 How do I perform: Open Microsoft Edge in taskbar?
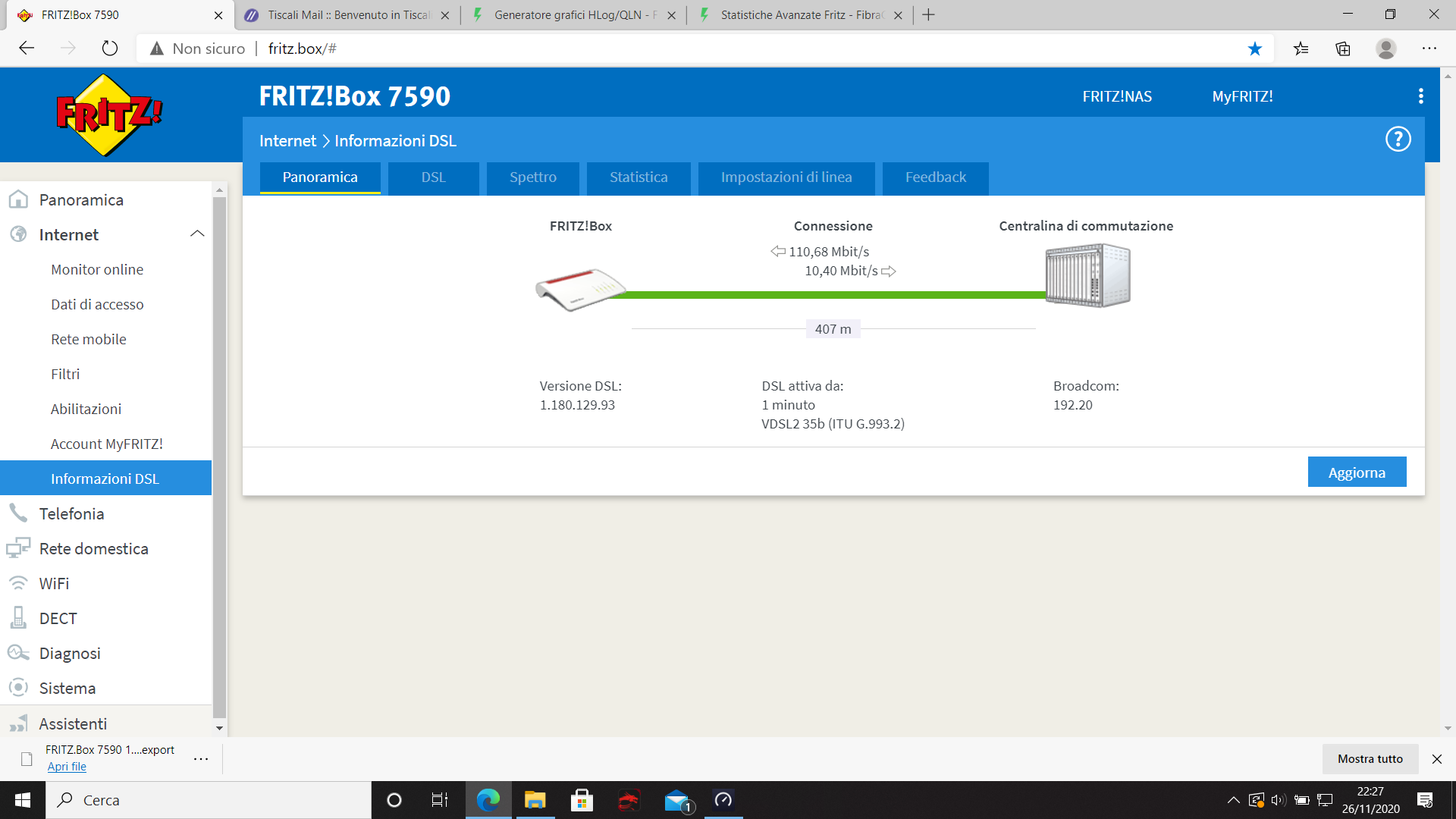click(488, 800)
